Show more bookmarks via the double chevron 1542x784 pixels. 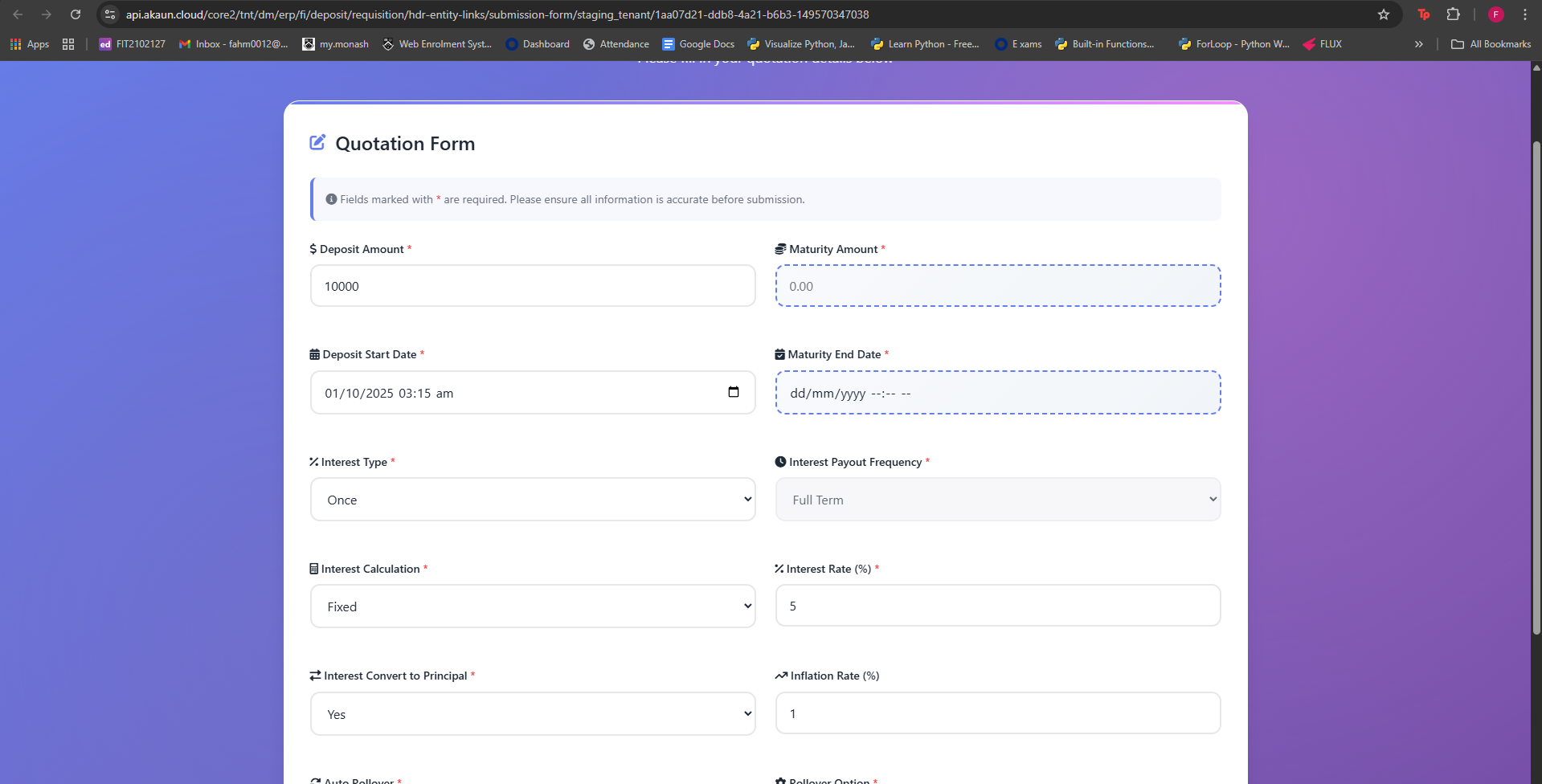pos(1418,44)
